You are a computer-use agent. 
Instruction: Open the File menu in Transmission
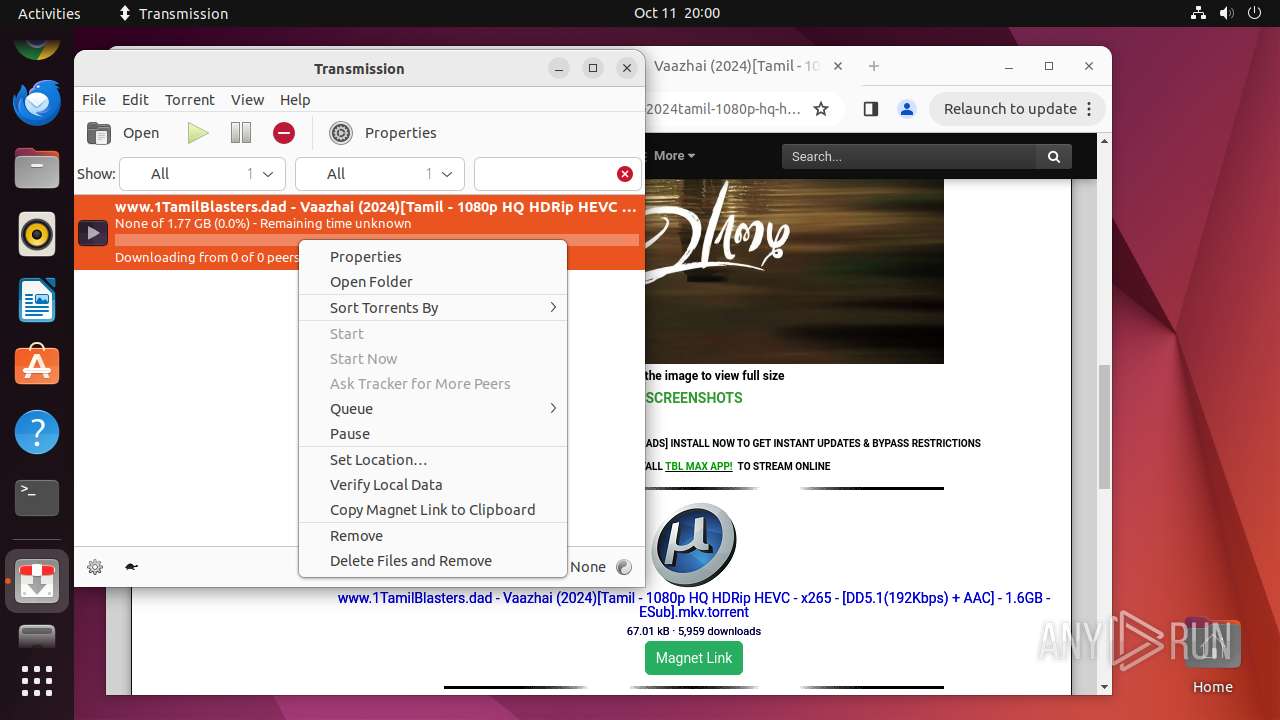tap(94, 100)
